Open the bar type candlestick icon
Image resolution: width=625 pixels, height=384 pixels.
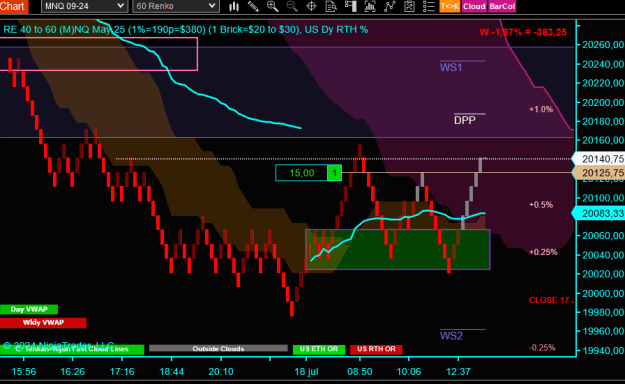pos(234,6)
